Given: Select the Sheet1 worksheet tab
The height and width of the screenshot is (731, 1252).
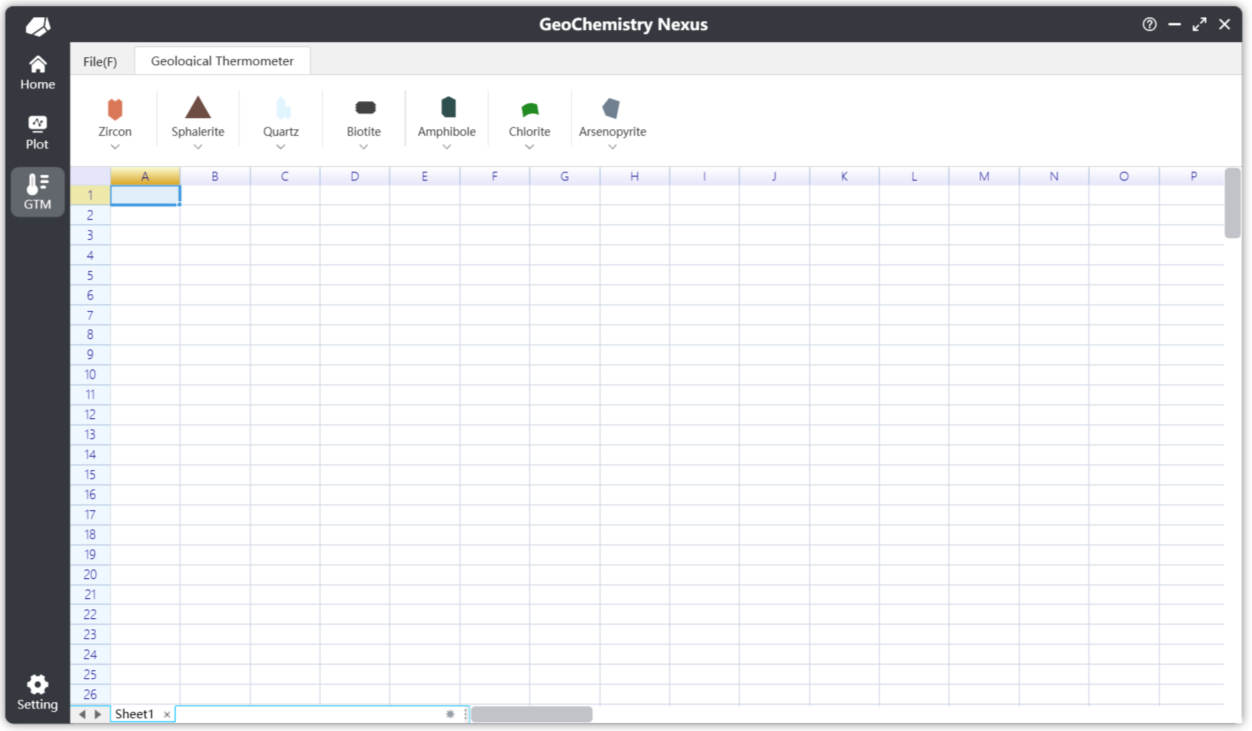Looking at the screenshot, I should pyautogui.click(x=134, y=714).
